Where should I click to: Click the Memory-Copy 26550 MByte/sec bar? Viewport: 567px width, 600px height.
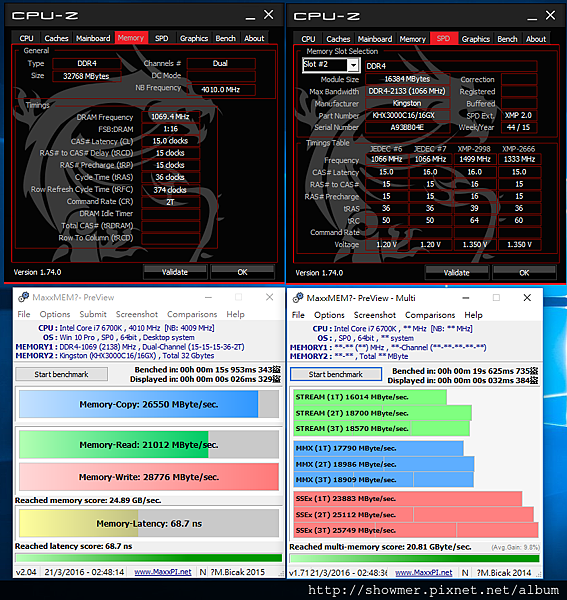(x=149, y=404)
